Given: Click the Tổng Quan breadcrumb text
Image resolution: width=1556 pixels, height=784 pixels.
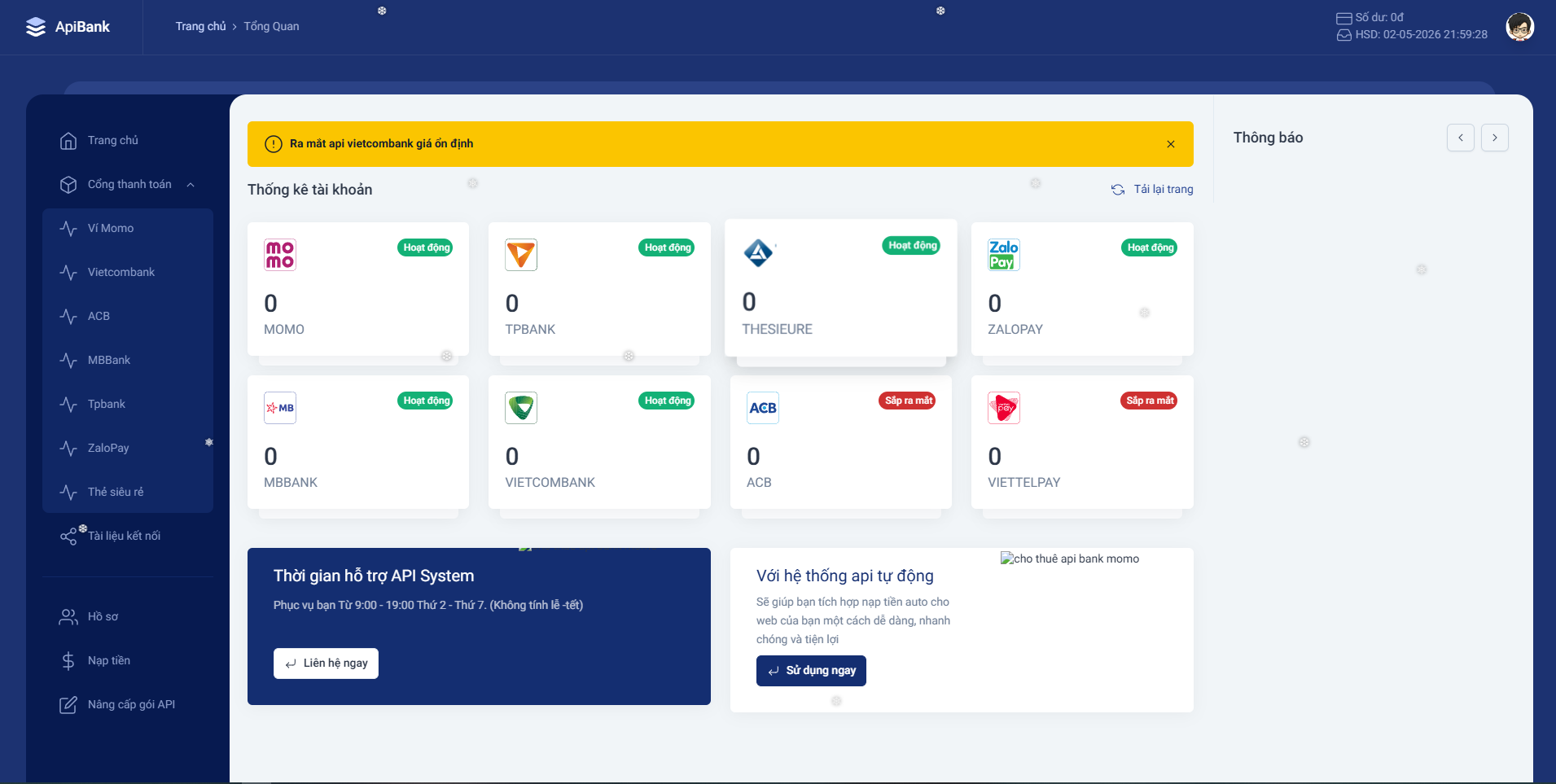Looking at the screenshot, I should click(271, 27).
